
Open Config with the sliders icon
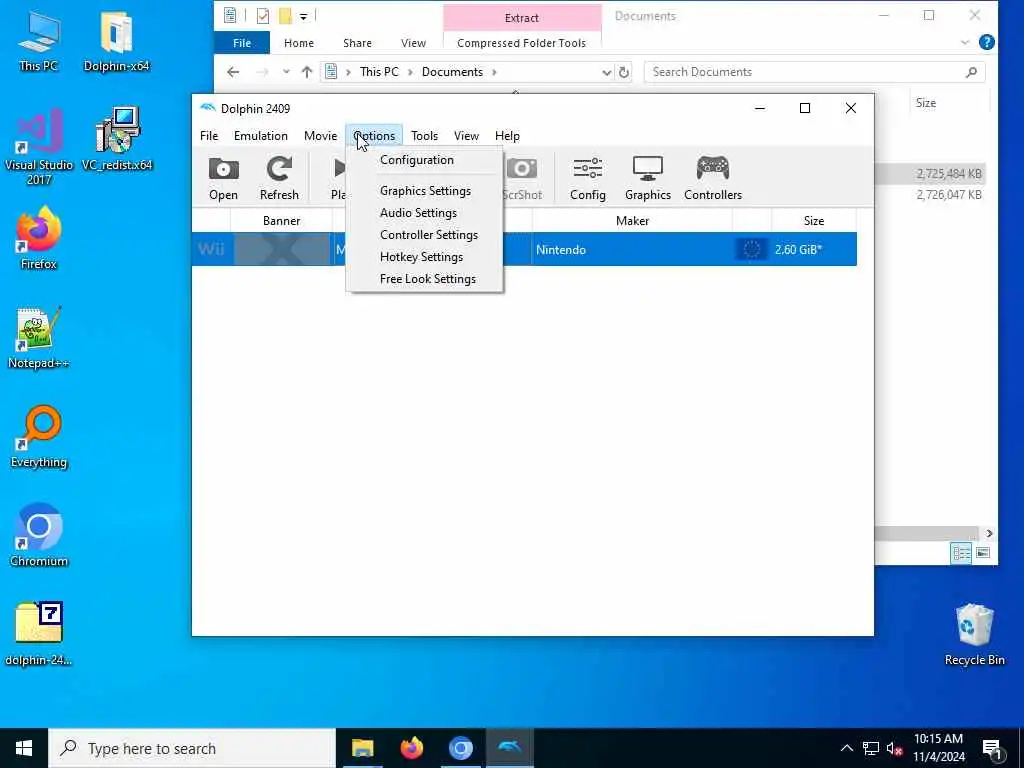pyautogui.click(x=588, y=178)
